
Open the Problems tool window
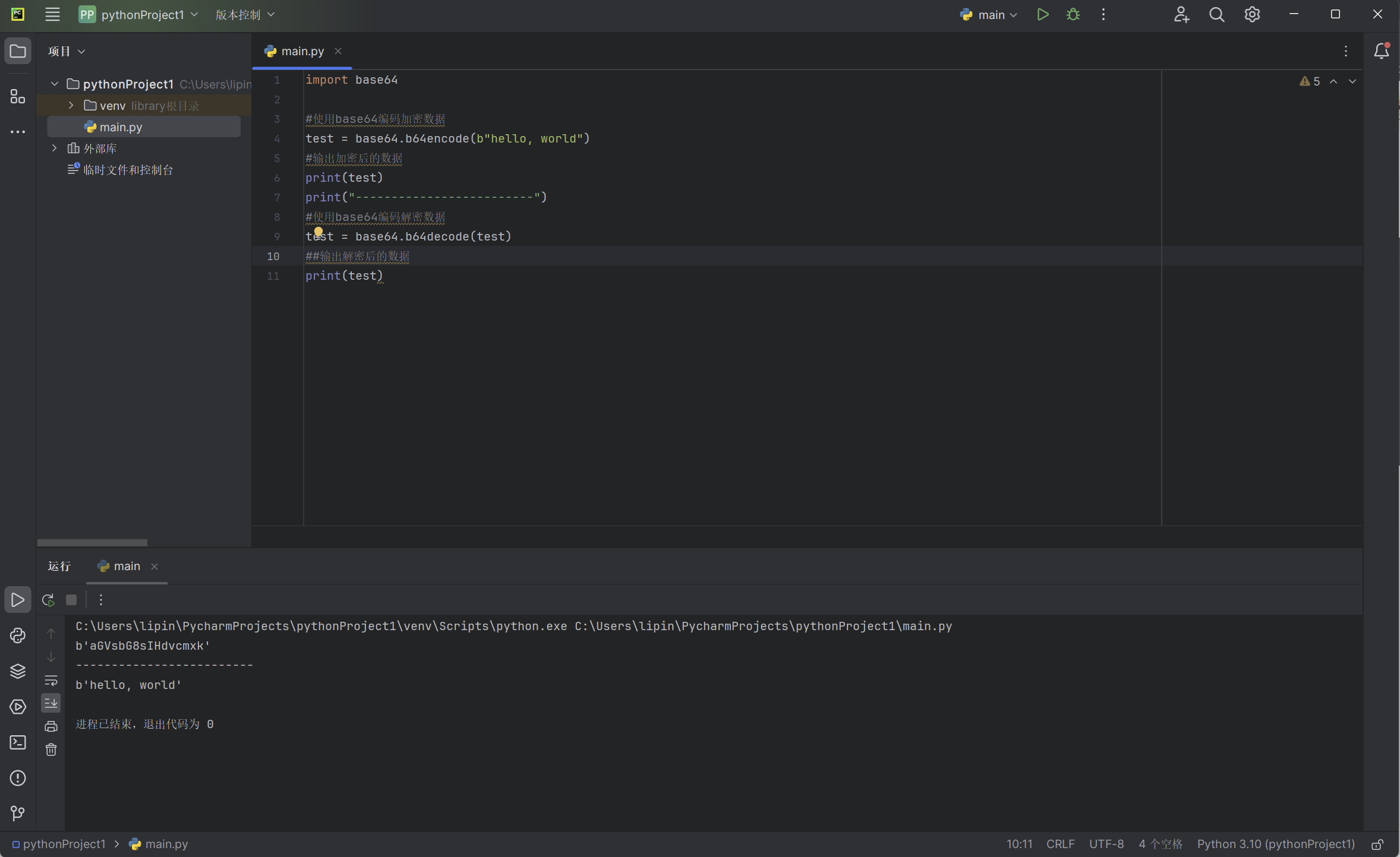point(18,778)
